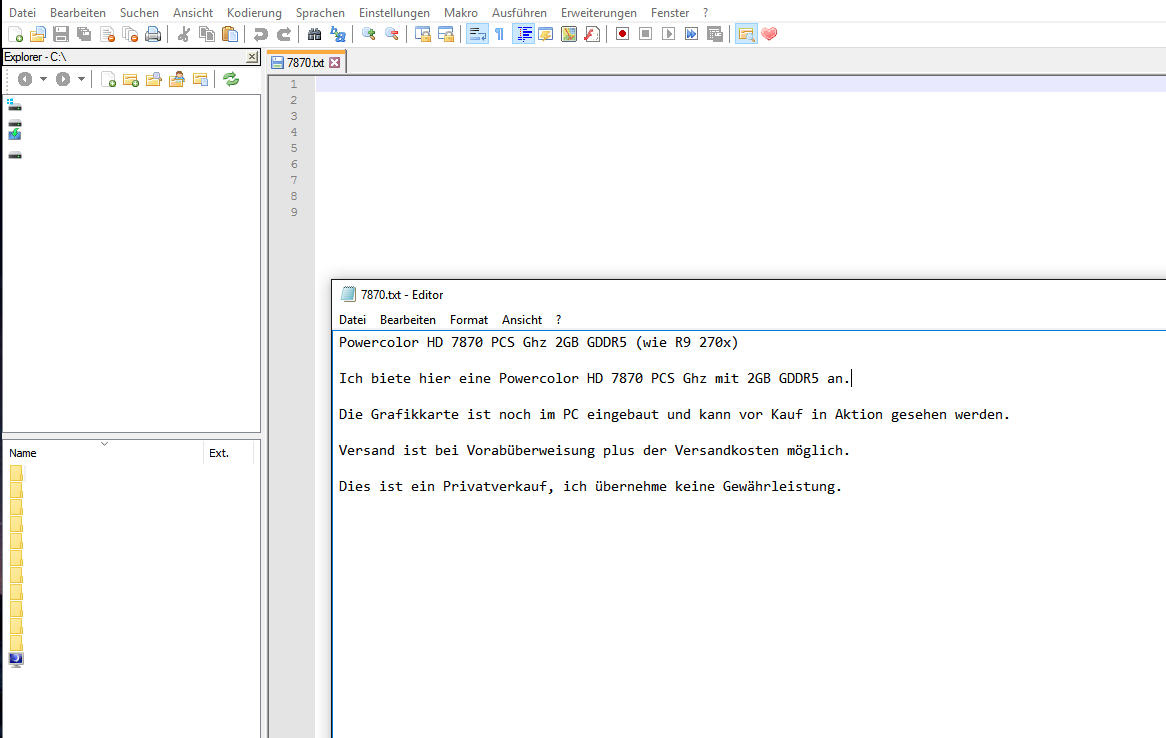Click the Close All documents toolbar icon
This screenshot has height=738, width=1166.
(x=130, y=34)
